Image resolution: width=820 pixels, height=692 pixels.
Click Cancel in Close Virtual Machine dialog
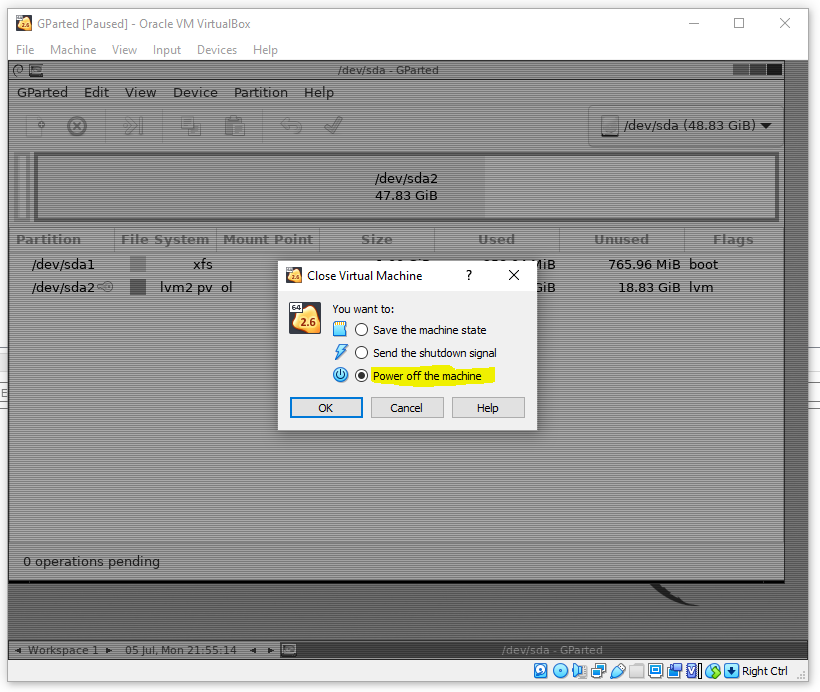click(x=407, y=407)
